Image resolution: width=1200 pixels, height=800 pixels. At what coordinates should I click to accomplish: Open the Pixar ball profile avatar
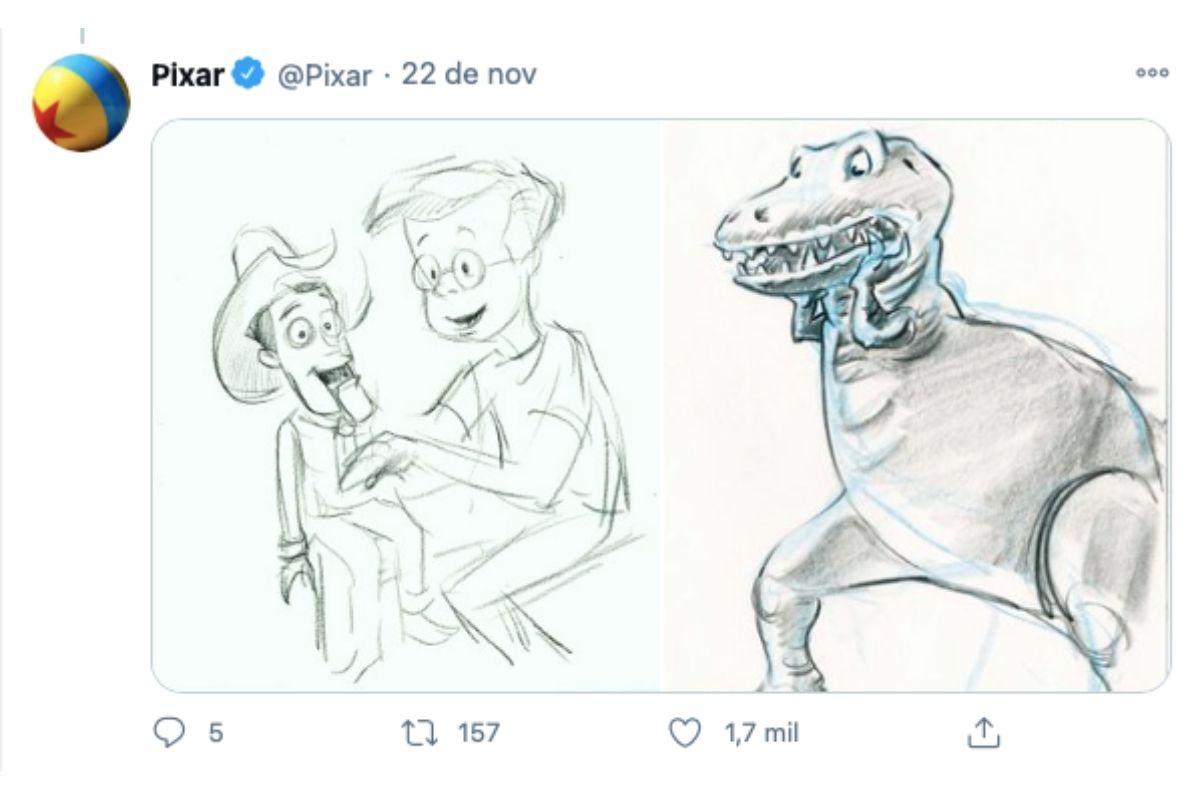pos(82,102)
